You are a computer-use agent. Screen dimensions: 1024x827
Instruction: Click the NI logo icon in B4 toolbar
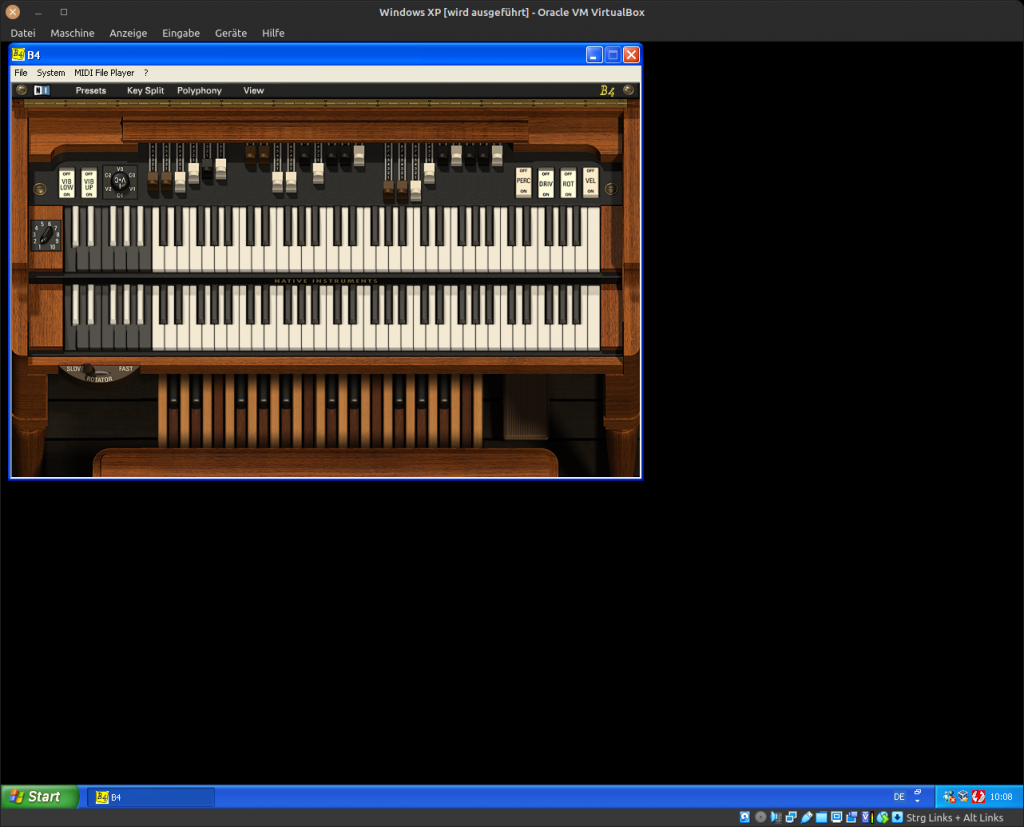coord(41,90)
